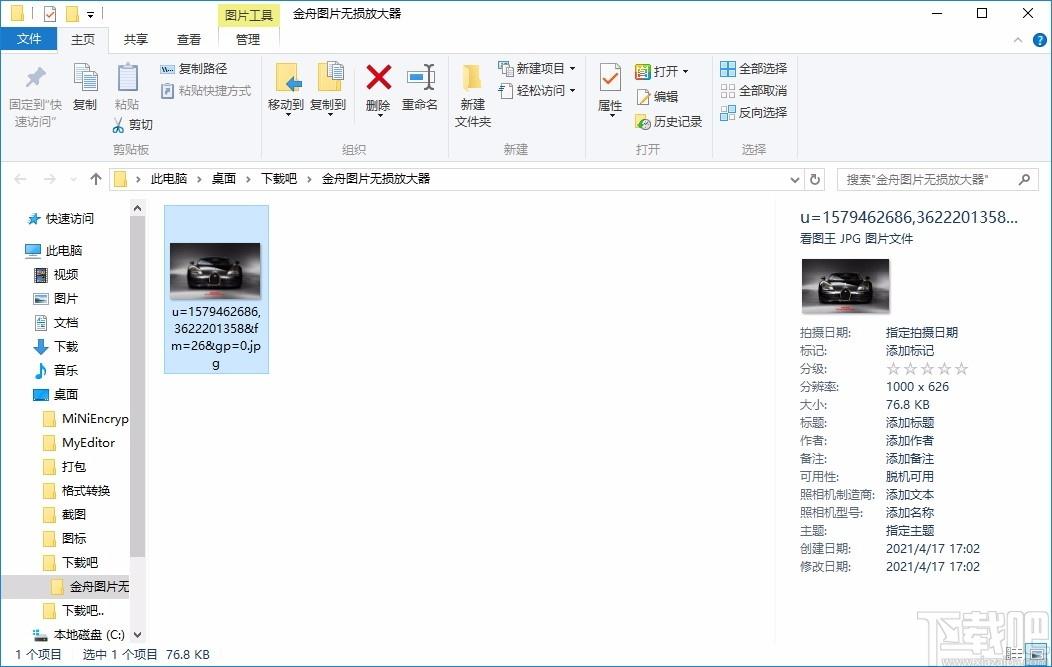Click the Delete (删除) red X icon

pyautogui.click(x=378, y=78)
